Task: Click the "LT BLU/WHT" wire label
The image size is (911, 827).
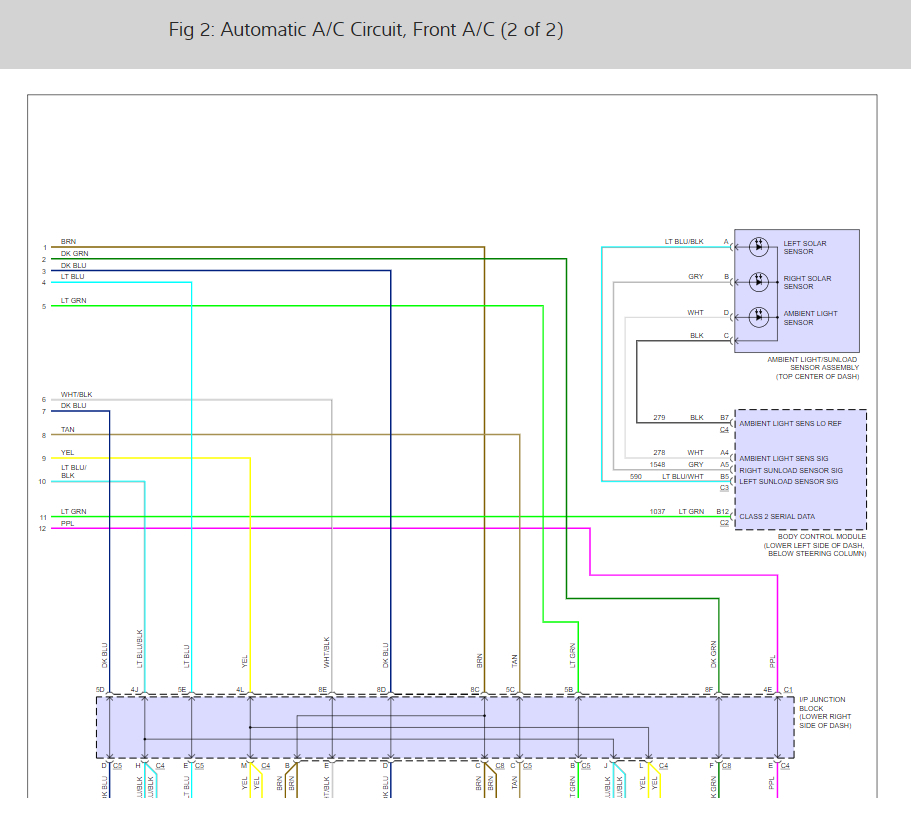Action: (683, 477)
